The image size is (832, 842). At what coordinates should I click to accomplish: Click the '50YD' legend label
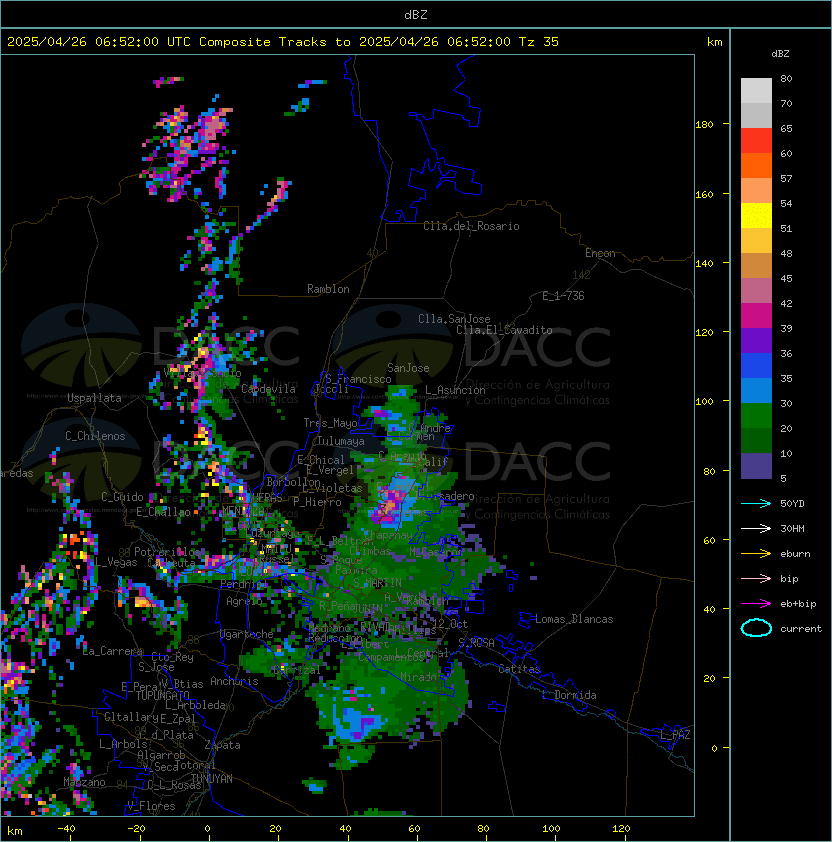(792, 503)
